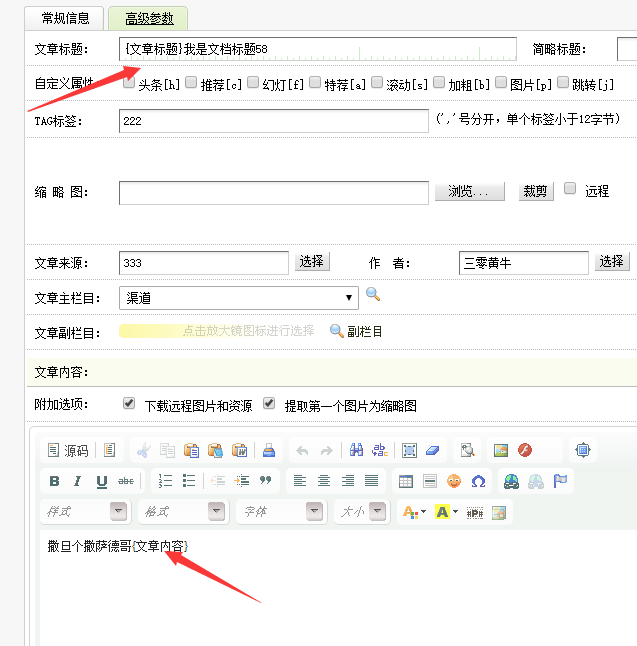This screenshot has width=637, height=646.
Task: Insert a smiley emoticon
Action: coord(454,481)
